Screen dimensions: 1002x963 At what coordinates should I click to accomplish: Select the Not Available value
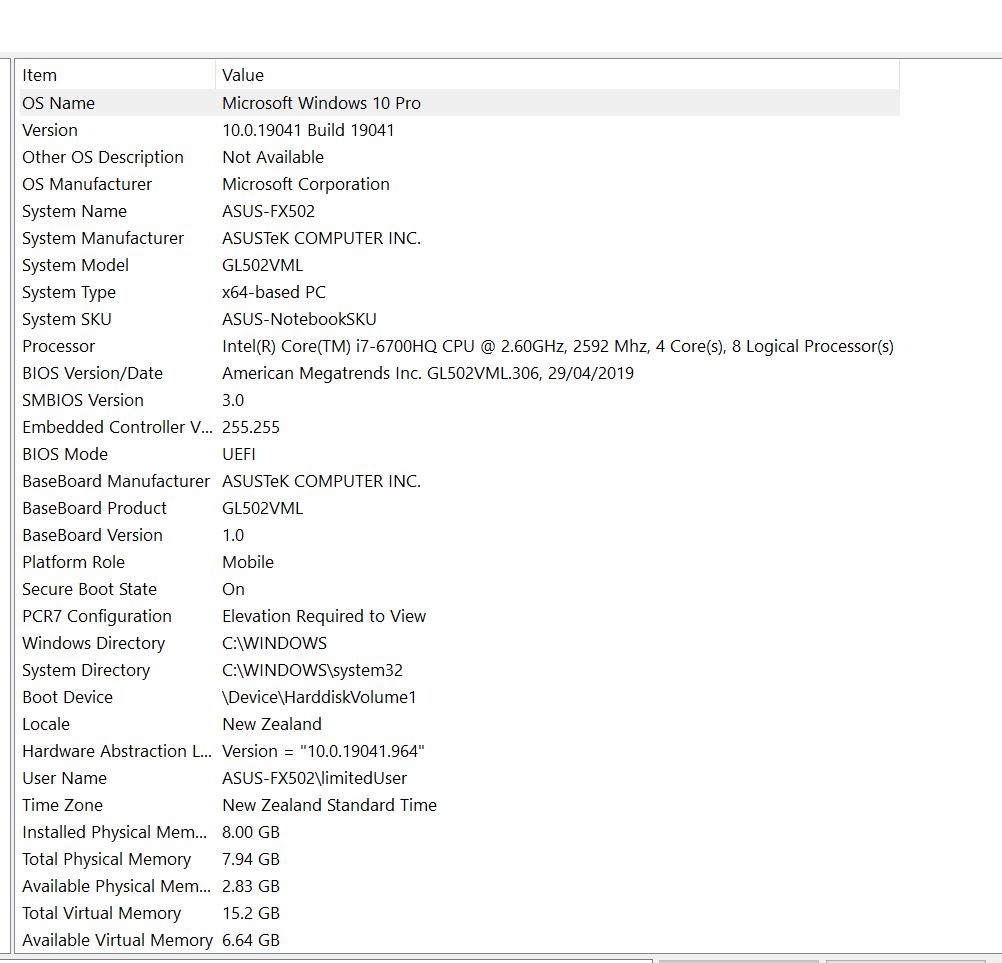(x=273, y=157)
